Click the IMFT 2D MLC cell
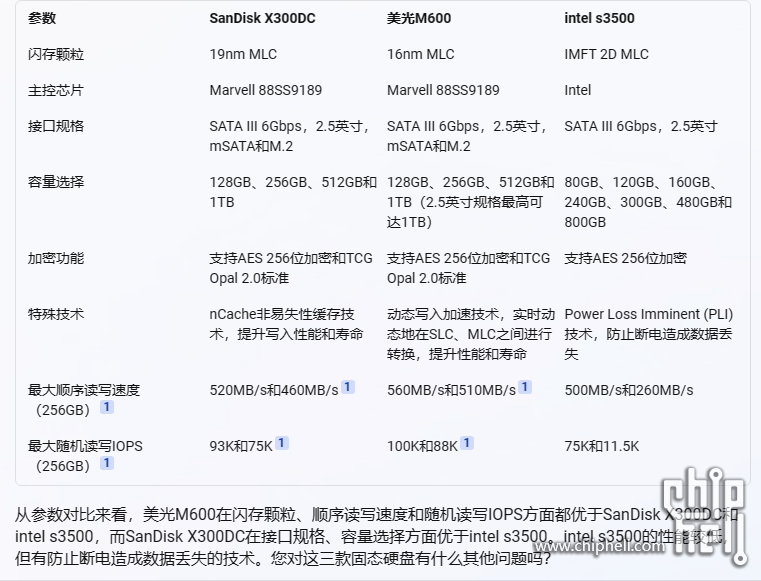This screenshot has width=761, height=581. click(x=607, y=54)
